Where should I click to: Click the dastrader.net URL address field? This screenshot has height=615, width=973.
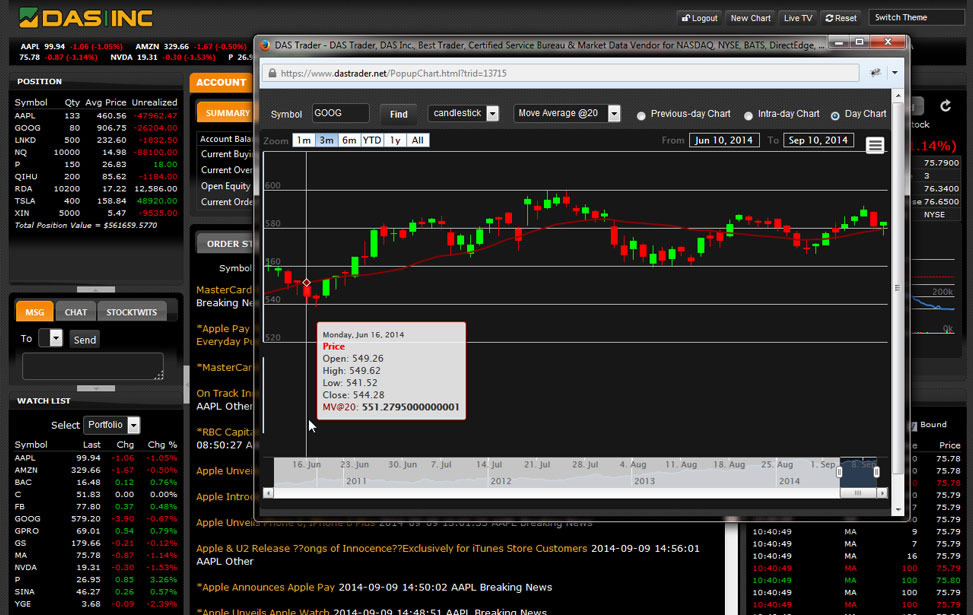pos(560,73)
